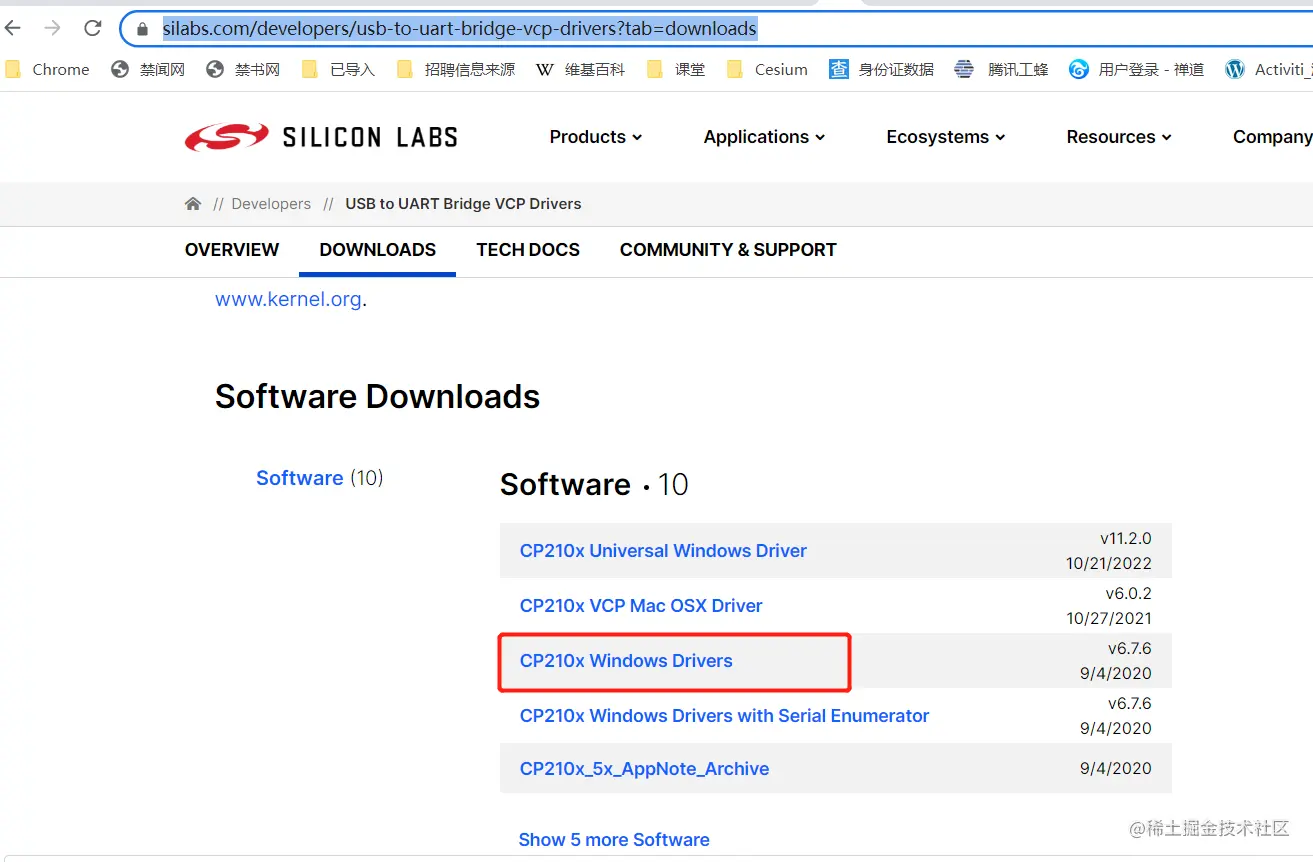Viewport: 1313px width, 862px height.
Task: Open the CP210x_5x_AppNote_Archive link
Action: [x=644, y=769]
